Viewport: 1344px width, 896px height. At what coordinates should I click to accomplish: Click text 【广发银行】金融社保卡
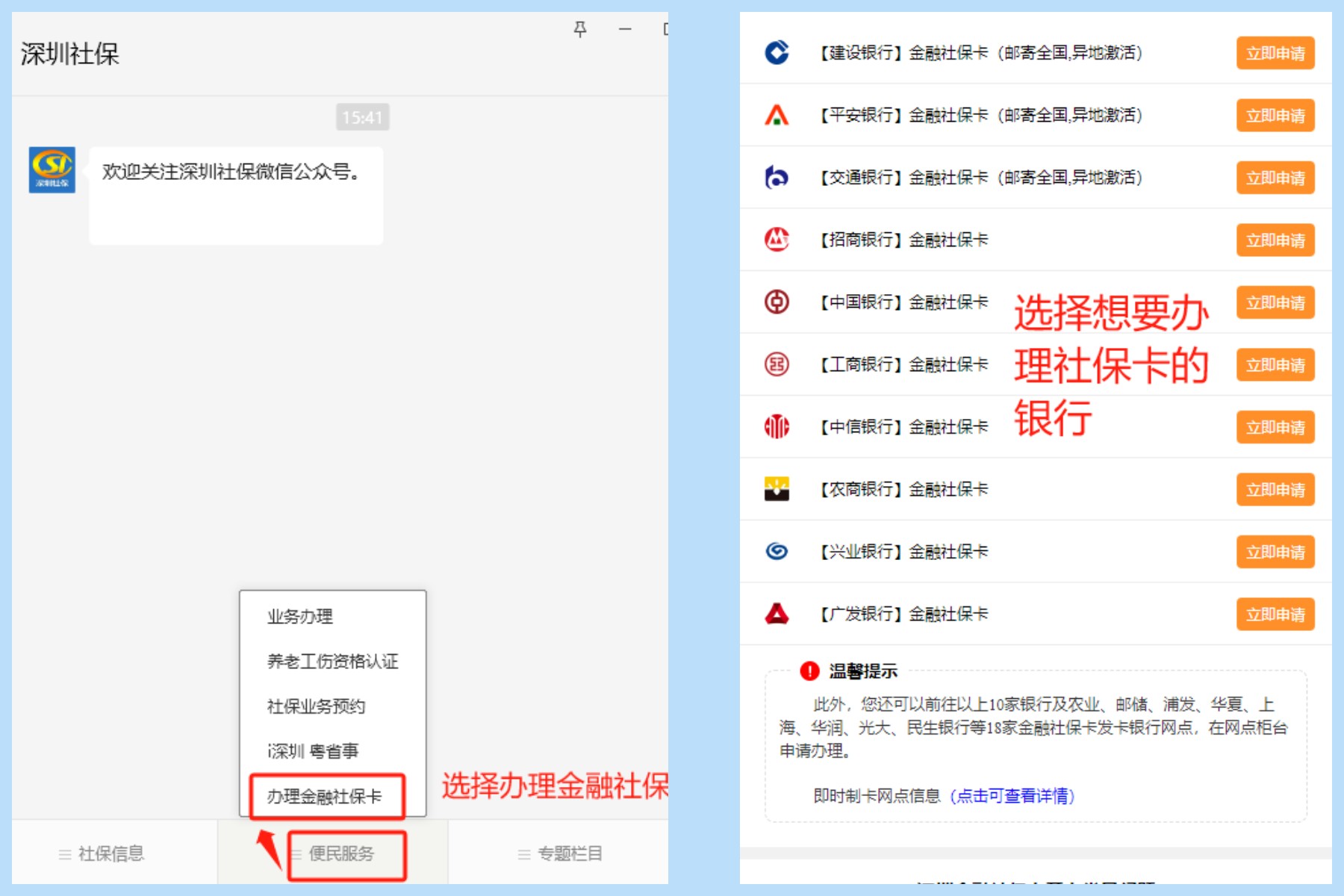tap(903, 614)
